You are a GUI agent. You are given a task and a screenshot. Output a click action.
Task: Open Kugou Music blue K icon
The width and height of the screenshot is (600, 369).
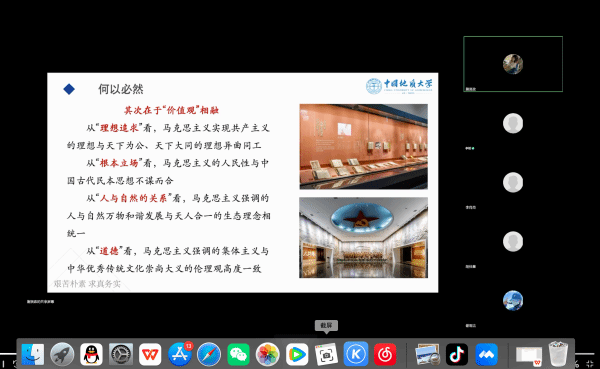tap(356, 354)
